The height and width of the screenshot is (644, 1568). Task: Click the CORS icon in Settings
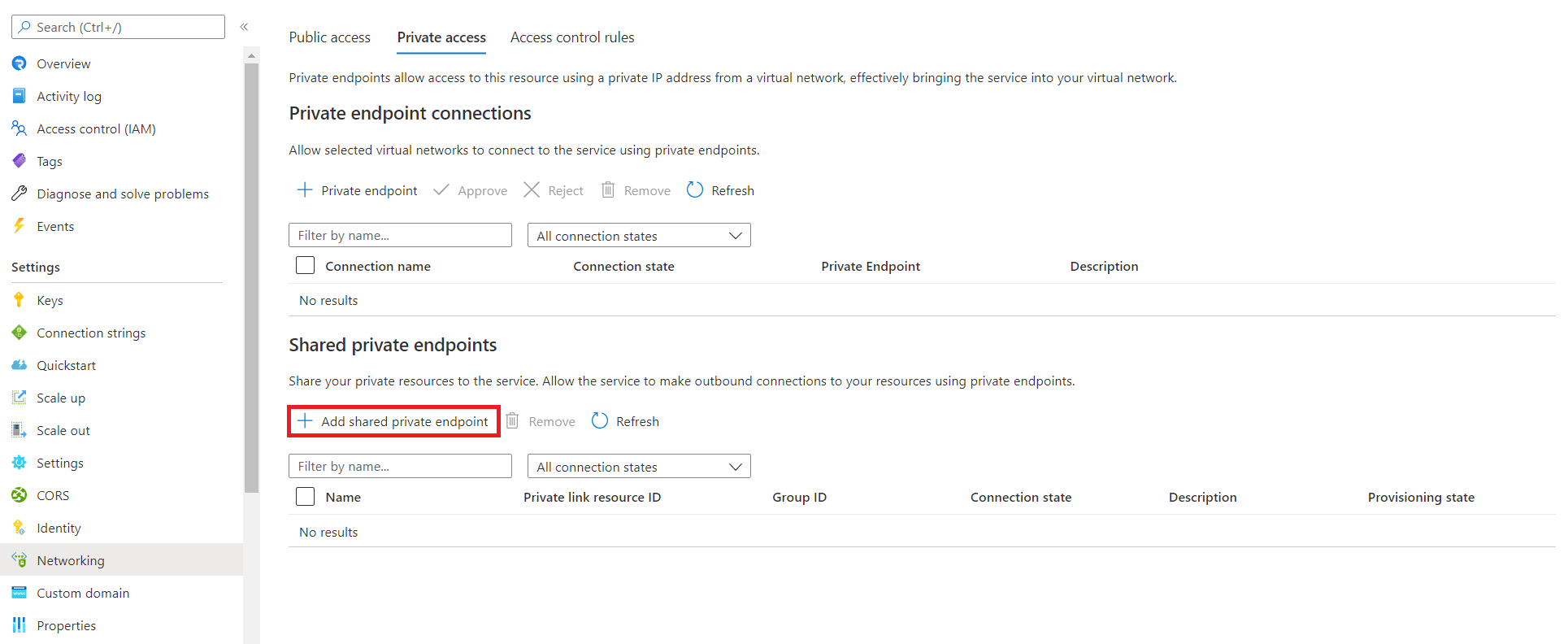tap(19, 495)
